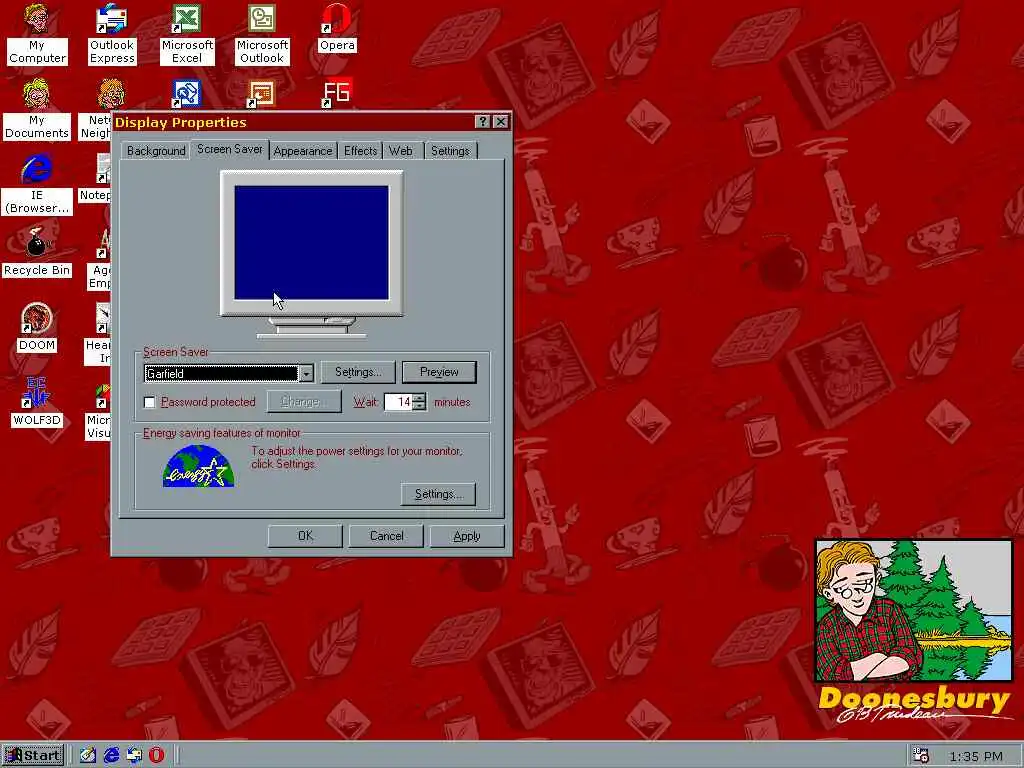Select the Microsoft Excel desktop shortcut
Viewport: 1024px width, 768px height.
(x=187, y=33)
